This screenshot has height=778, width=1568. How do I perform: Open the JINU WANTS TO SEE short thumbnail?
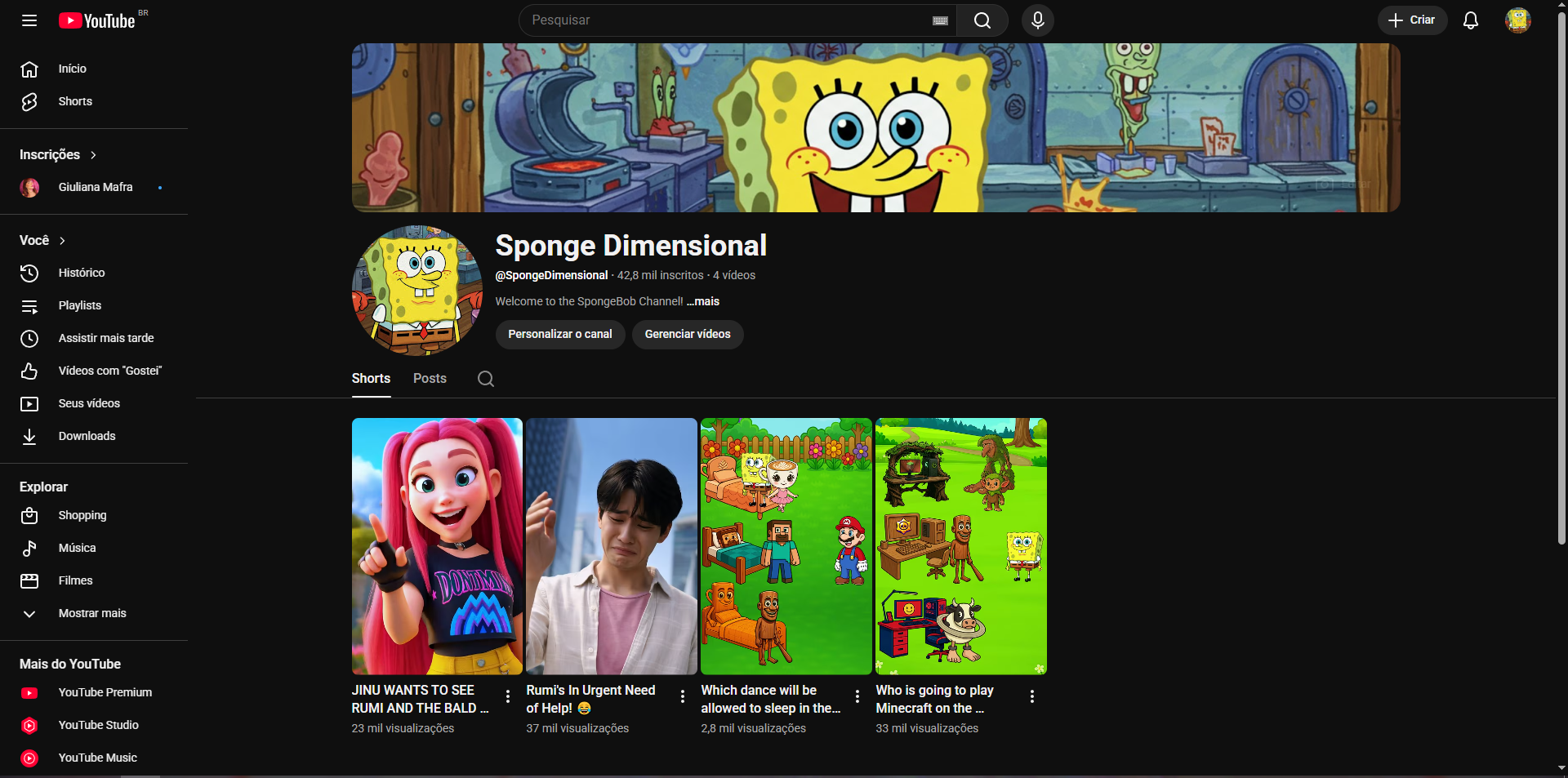437,546
